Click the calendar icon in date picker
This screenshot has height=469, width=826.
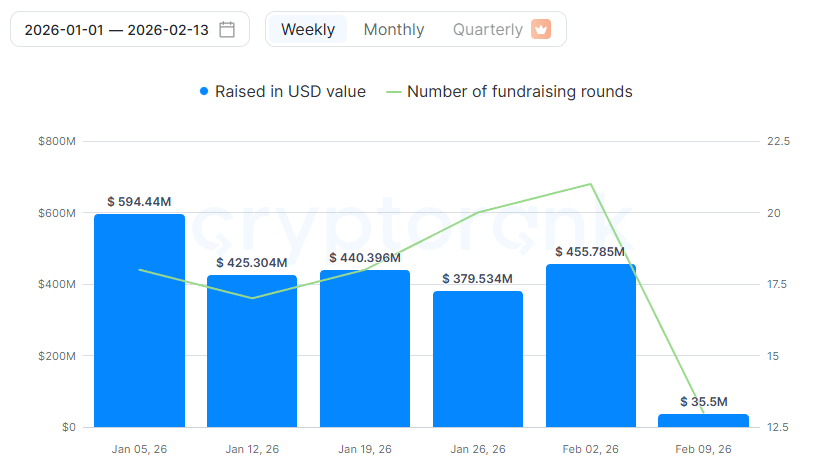[227, 30]
